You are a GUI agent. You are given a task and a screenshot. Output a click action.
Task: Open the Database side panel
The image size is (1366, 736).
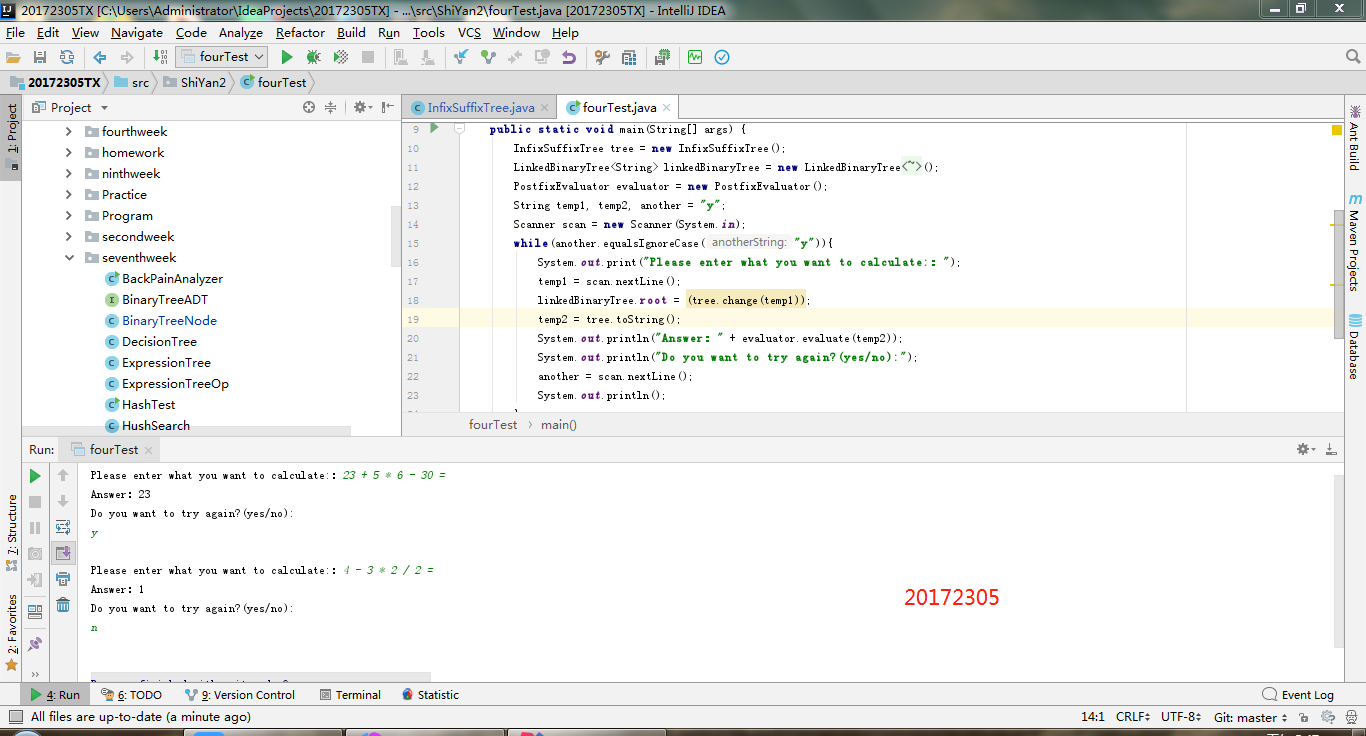[x=1355, y=346]
